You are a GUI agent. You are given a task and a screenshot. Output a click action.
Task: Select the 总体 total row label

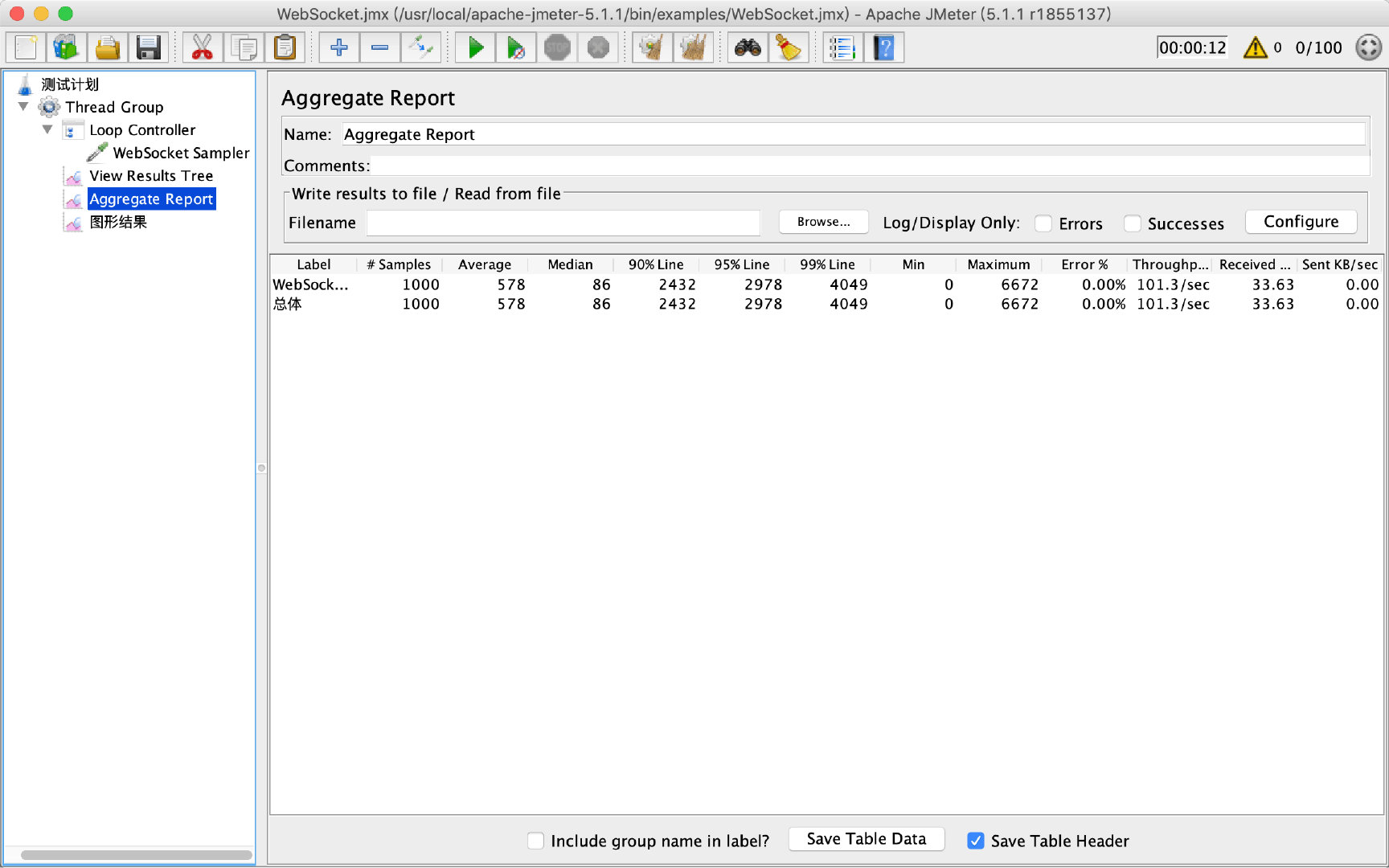pyautogui.click(x=288, y=304)
